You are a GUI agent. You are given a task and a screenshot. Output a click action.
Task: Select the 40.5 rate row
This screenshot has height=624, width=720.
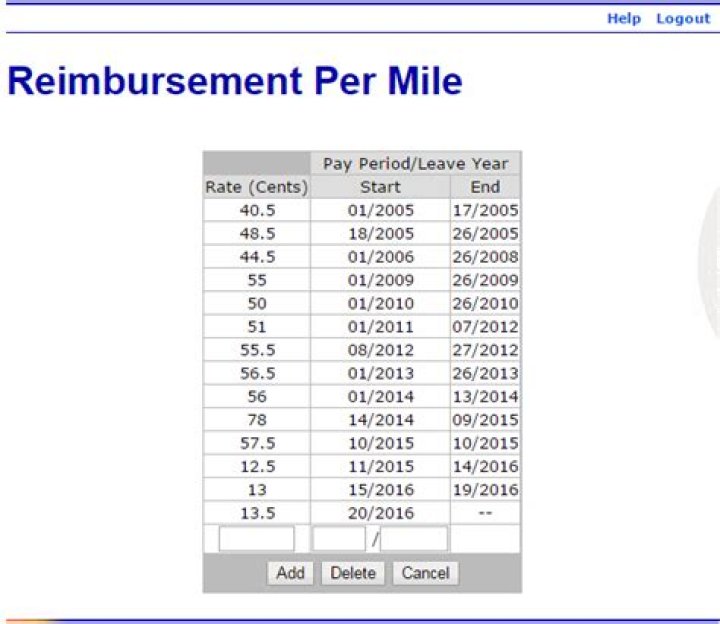click(256, 210)
